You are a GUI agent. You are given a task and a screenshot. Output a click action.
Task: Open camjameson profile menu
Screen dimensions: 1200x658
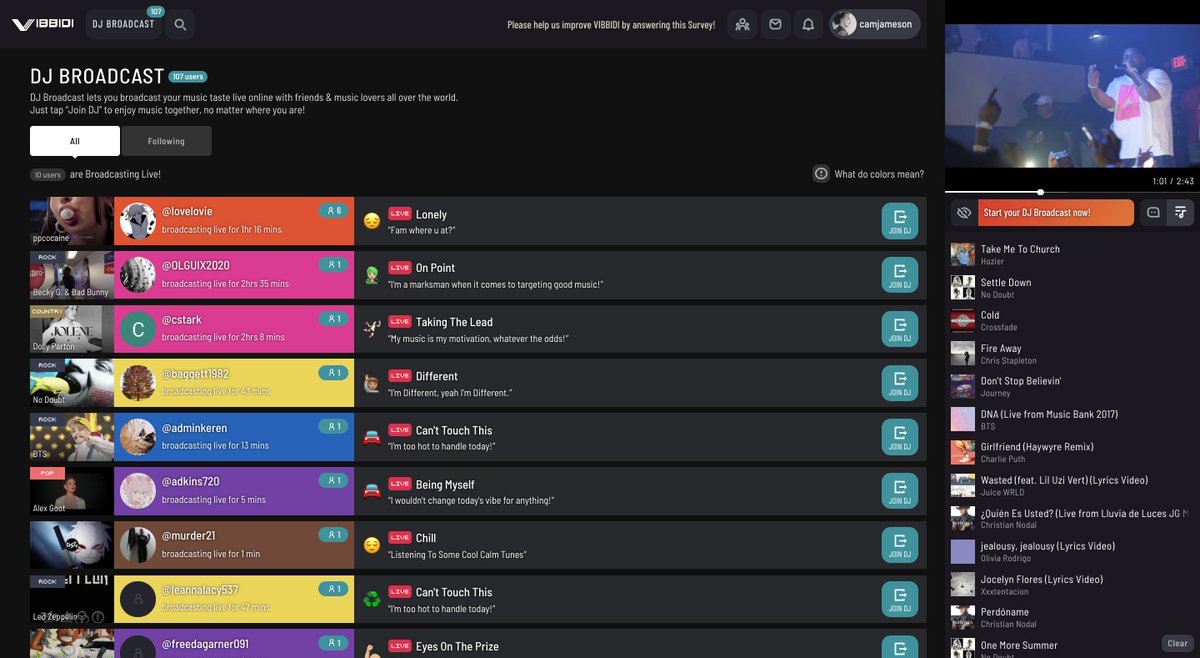875,24
